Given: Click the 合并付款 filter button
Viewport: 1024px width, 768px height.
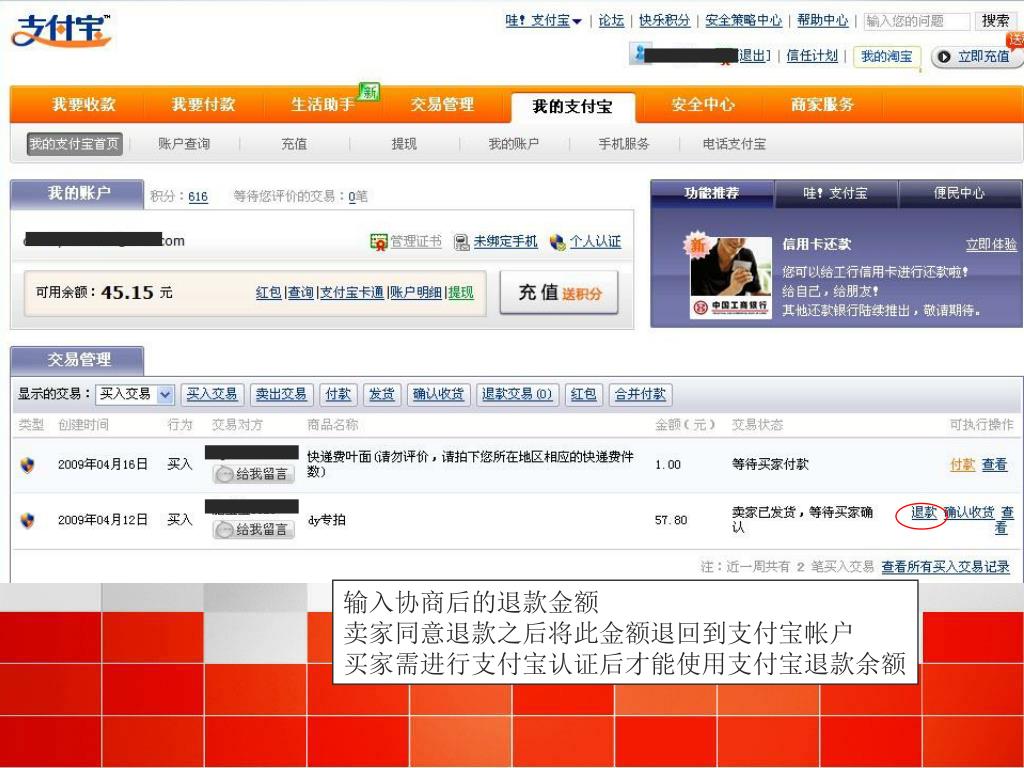Looking at the screenshot, I should [641, 394].
